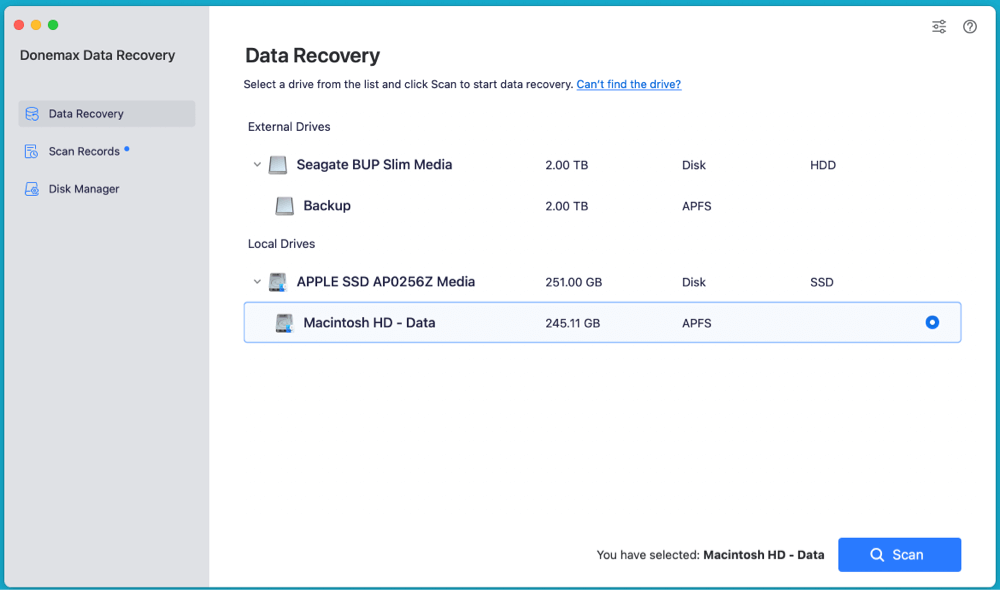The width and height of the screenshot is (1000, 590).
Task: Select the Macintosh HD - Data radio button
Action: (932, 322)
